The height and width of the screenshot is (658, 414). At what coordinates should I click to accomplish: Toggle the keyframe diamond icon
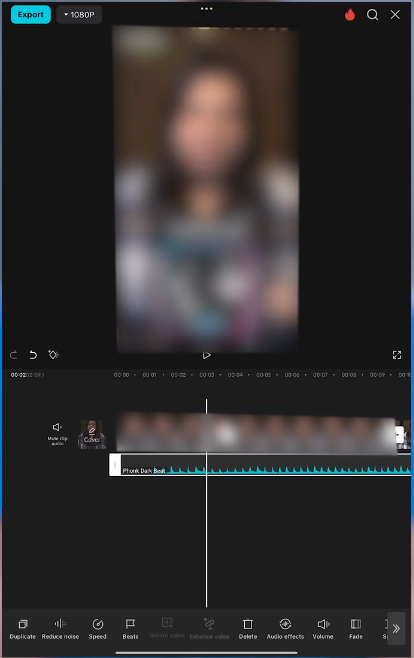(x=53, y=355)
